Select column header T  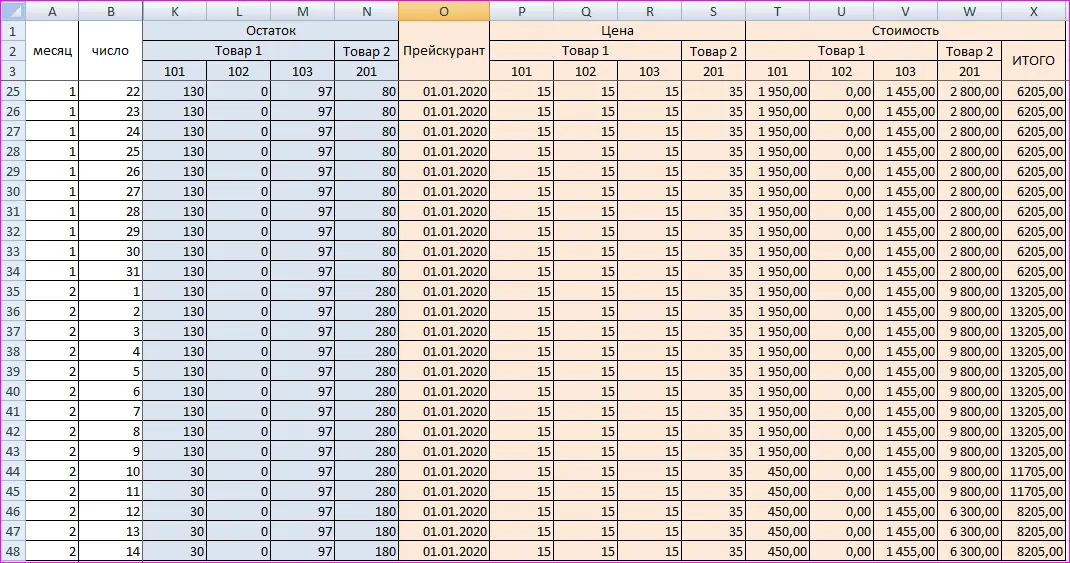[777, 11]
